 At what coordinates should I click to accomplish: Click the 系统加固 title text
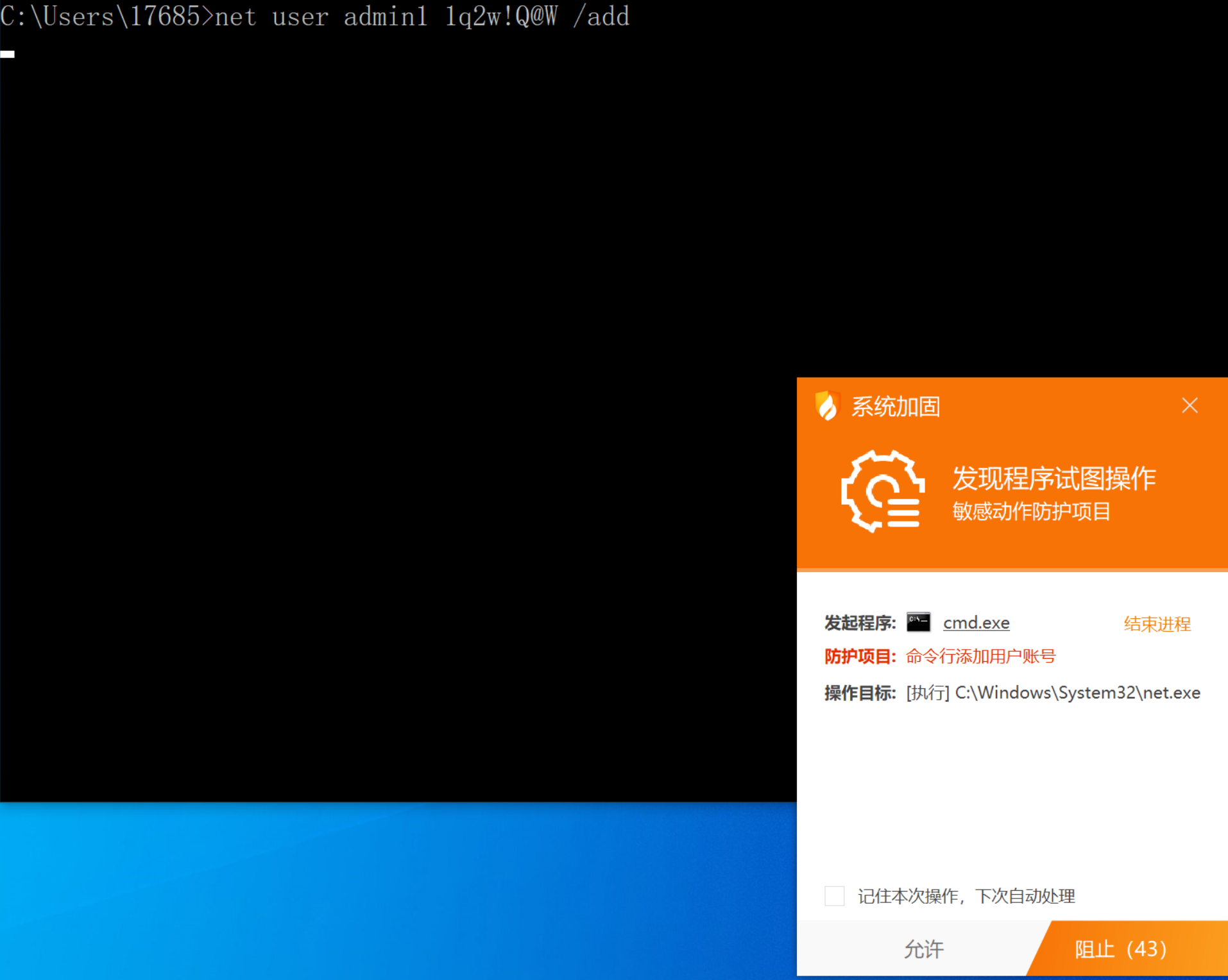click(x=896, y=407)
